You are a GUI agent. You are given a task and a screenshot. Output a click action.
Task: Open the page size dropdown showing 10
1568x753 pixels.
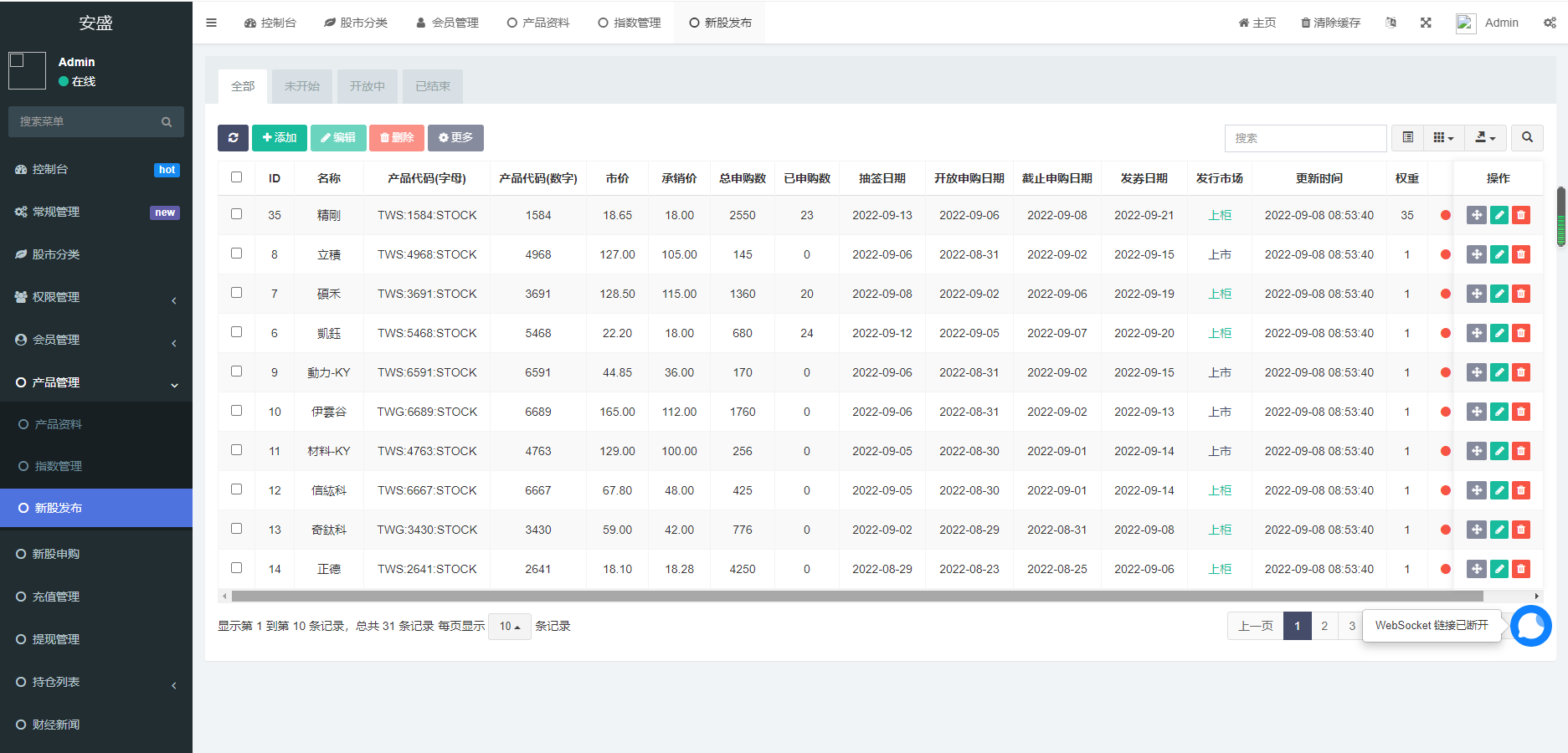(x=509, y=627)
